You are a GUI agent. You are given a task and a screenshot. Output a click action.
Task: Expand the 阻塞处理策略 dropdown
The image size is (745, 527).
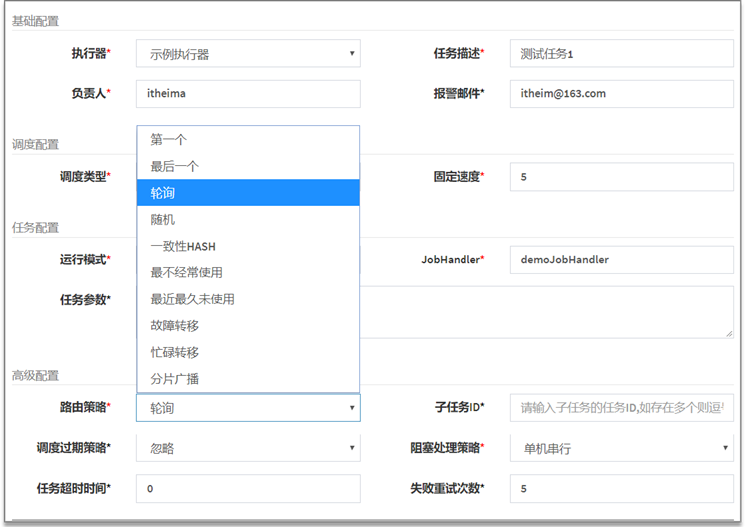(621, 449)
